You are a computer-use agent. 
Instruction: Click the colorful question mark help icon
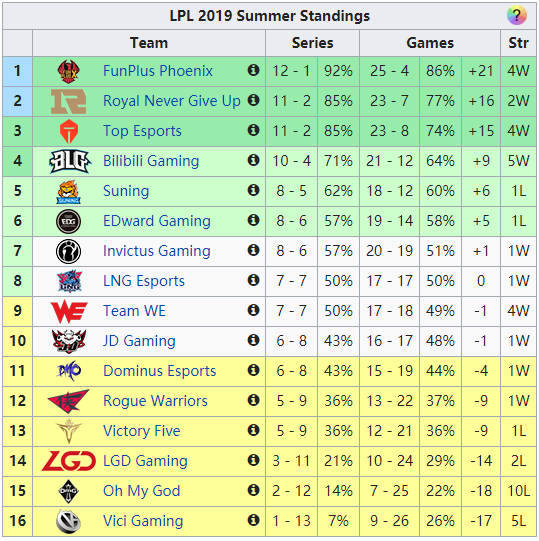(x=516, y=16)
